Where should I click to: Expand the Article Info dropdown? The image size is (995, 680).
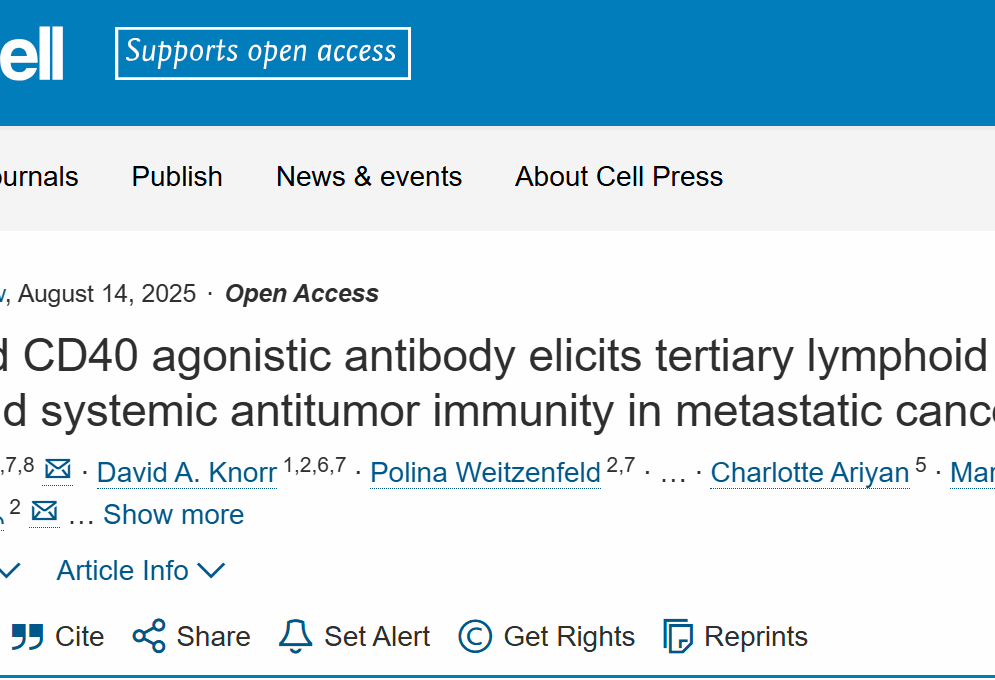(x=141, y=570)
